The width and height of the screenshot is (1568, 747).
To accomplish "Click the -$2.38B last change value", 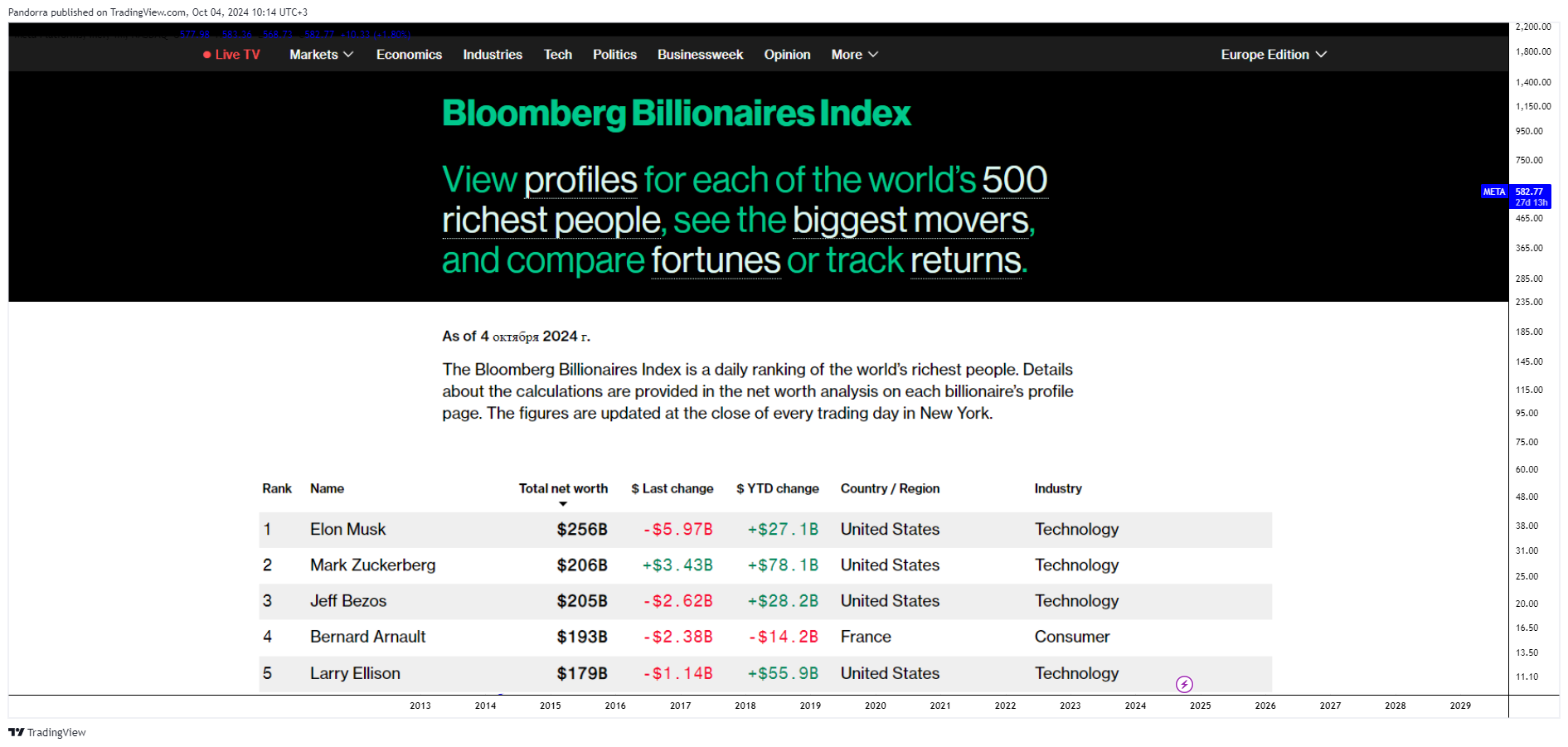I will (x=677, y=637).
